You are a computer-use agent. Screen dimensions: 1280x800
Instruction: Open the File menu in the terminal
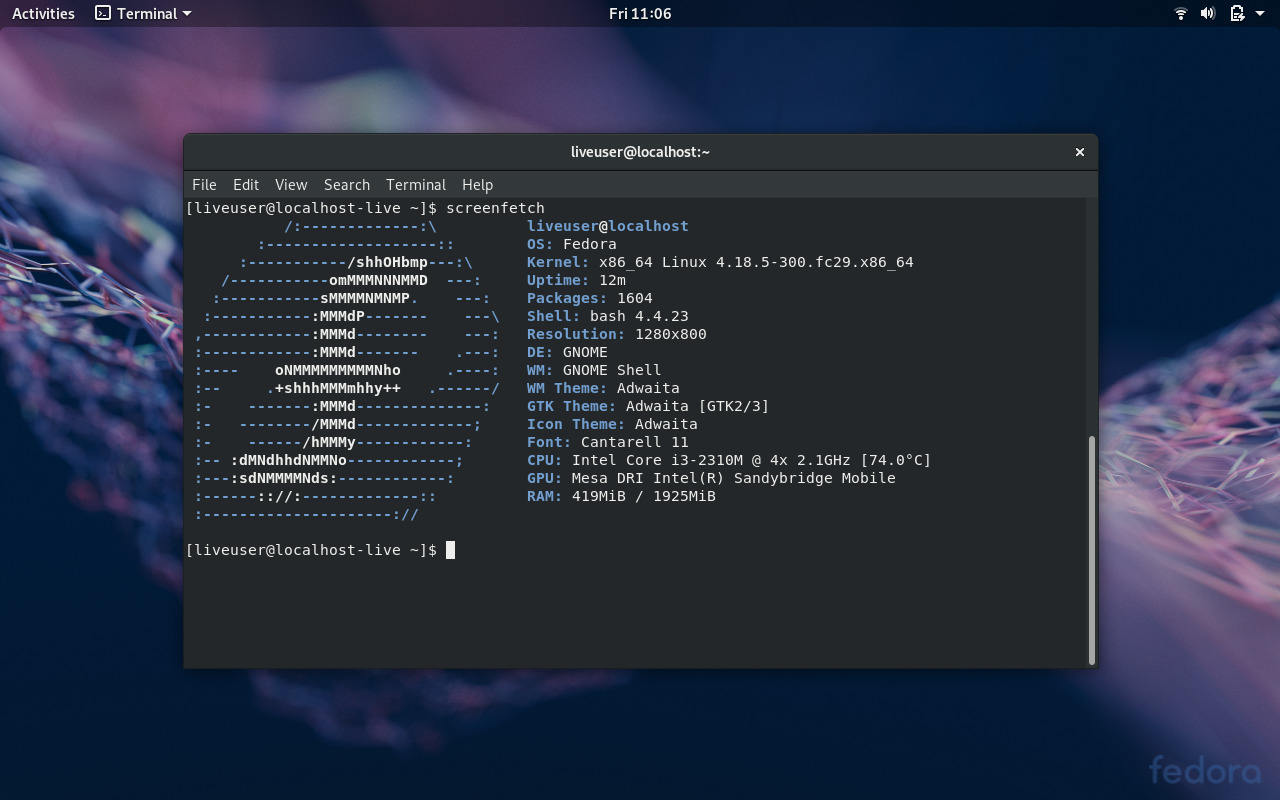tap(204, 184)
